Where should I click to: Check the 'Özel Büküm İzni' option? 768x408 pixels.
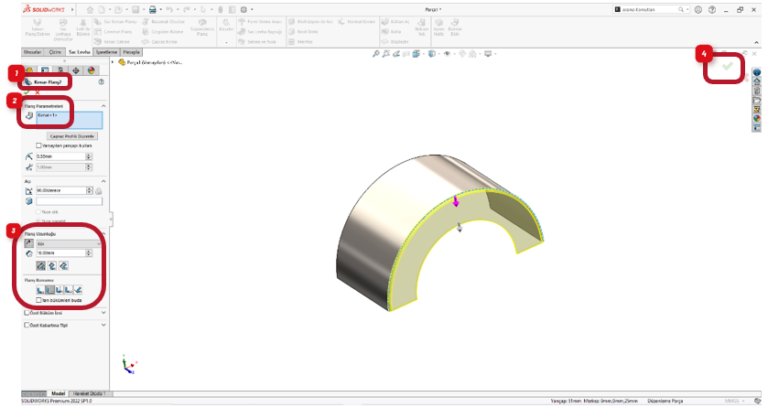coord(25,313)
